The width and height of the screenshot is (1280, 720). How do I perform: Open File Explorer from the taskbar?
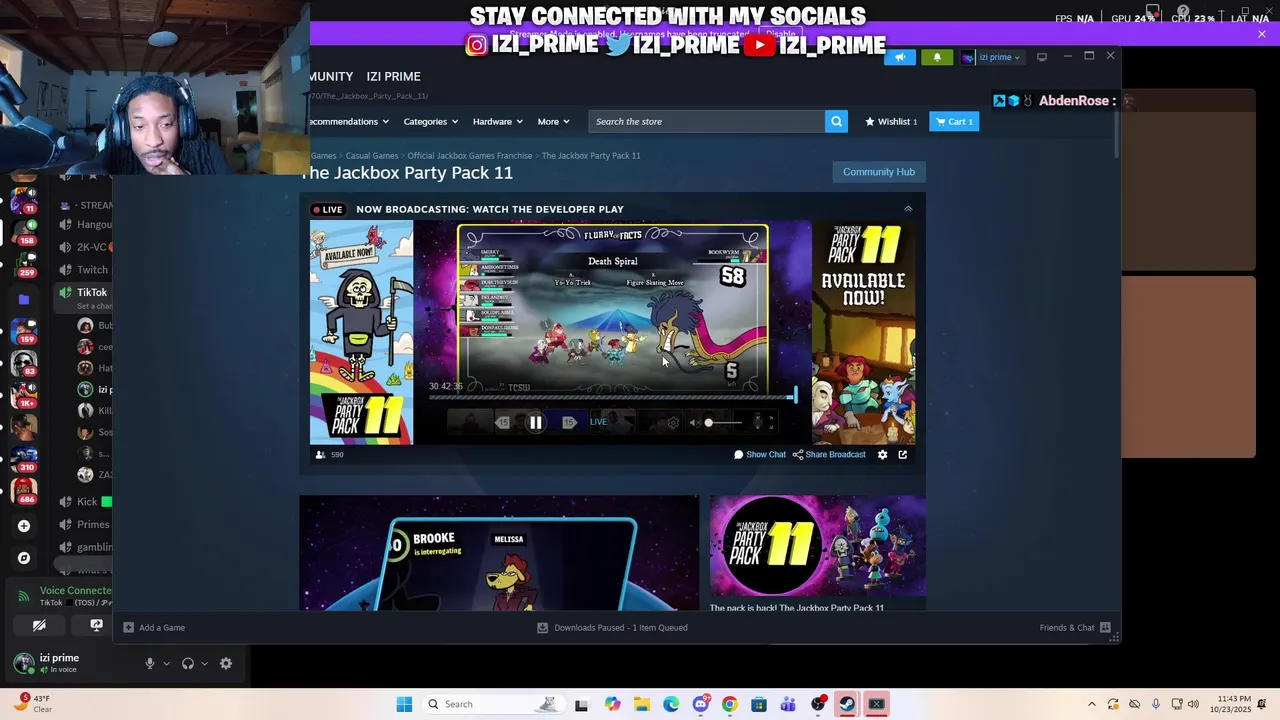click(x=641, y=704)
